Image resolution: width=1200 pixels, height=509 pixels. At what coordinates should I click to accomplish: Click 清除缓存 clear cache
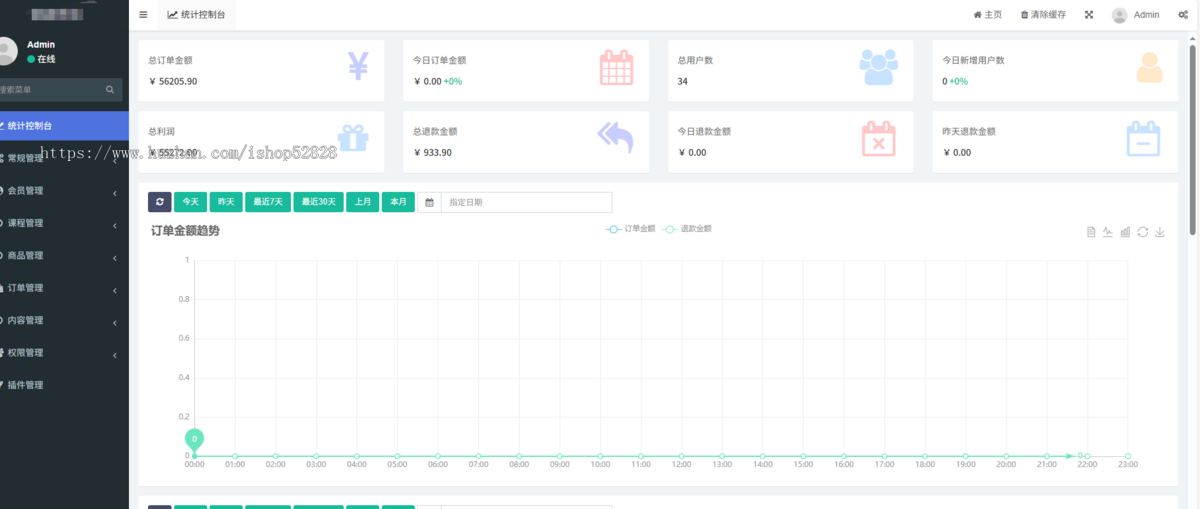1043,15
